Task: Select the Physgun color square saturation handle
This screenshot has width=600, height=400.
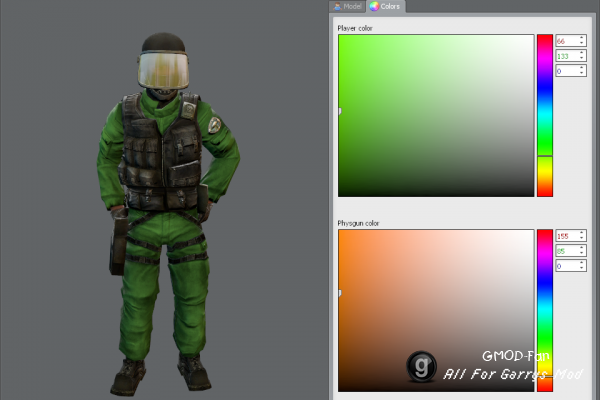Action: tap(340, 293)
